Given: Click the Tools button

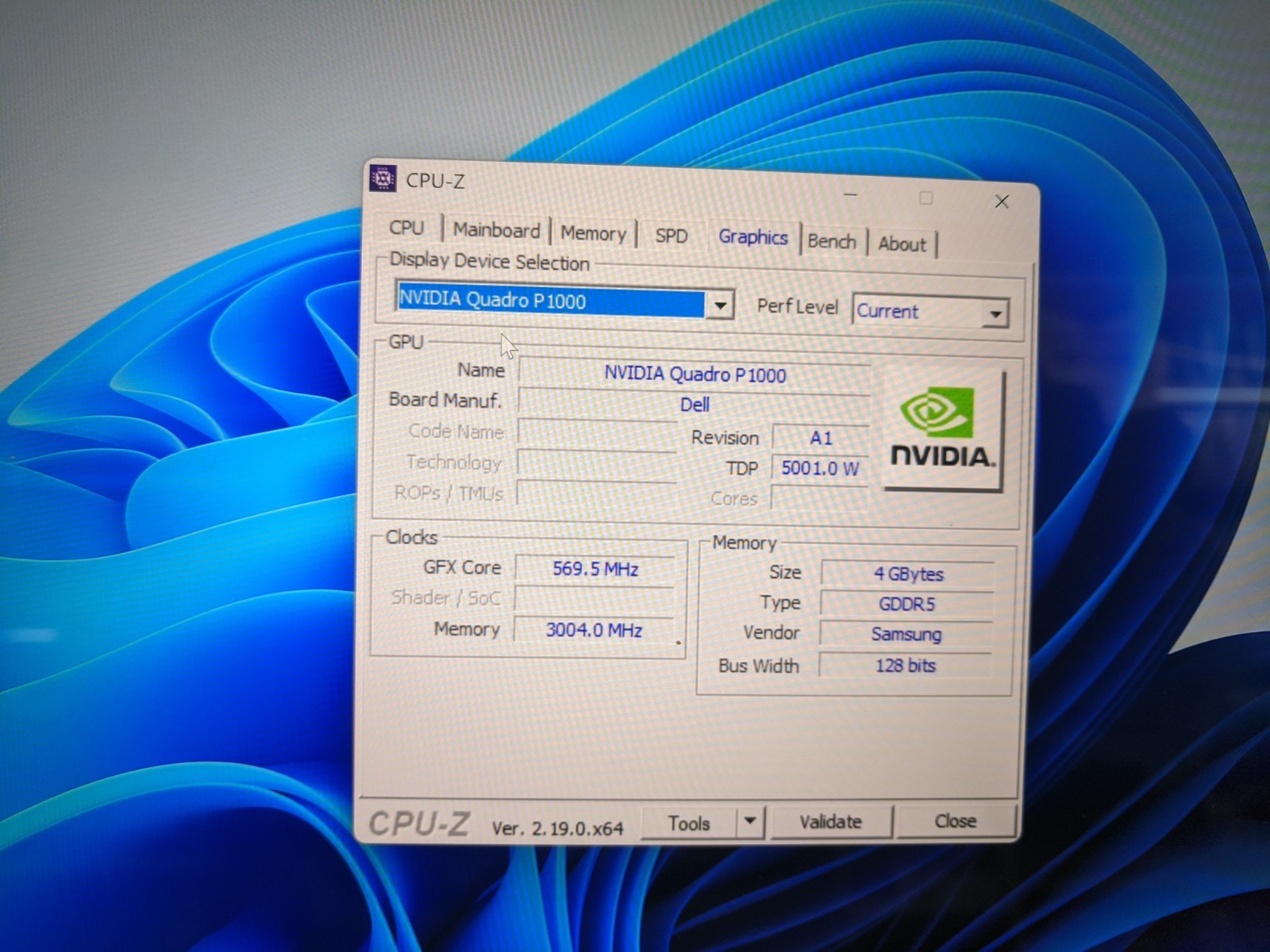Looking at the screenshot, I should click(x=689, y=823).
